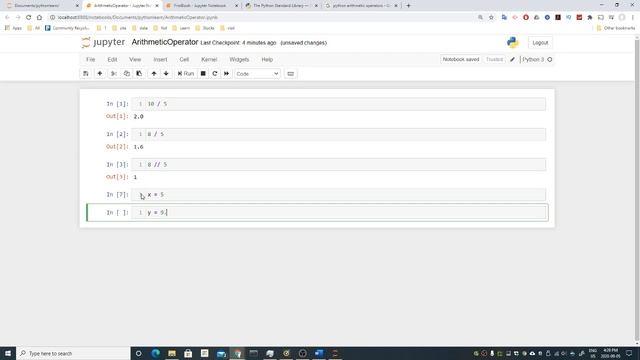Select output value 2.0
Image resolution: width=640 pixels, height=360 pixels.
click(x=138, y=117)
